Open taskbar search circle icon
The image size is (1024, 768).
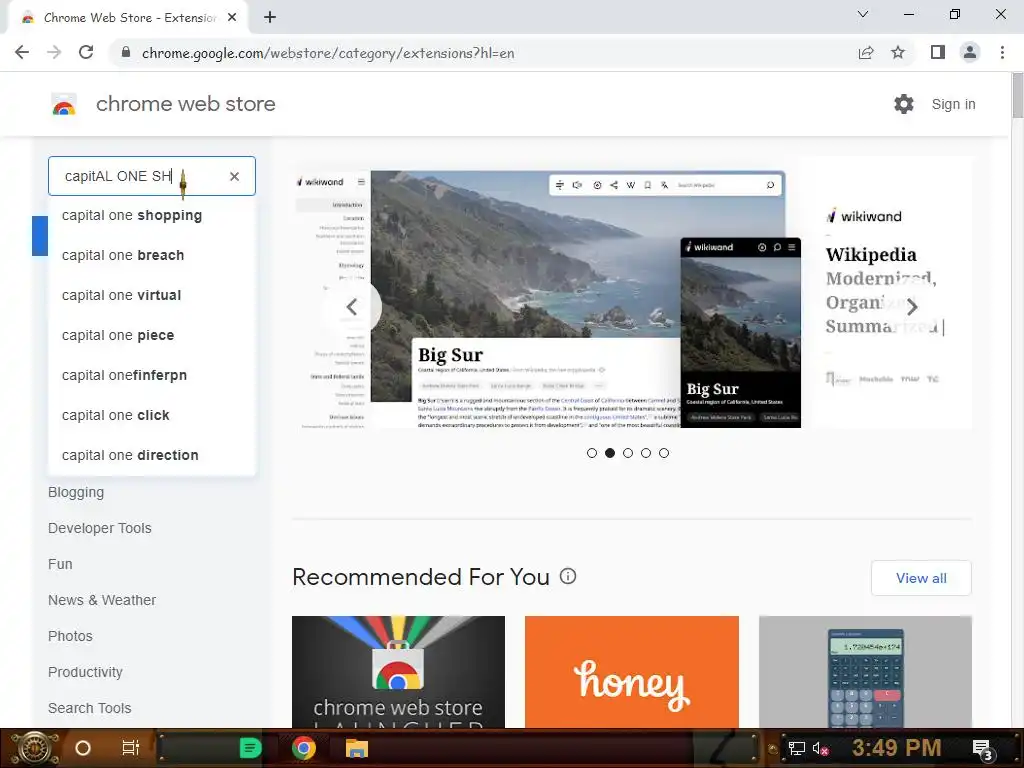click(x=82, y=748)
